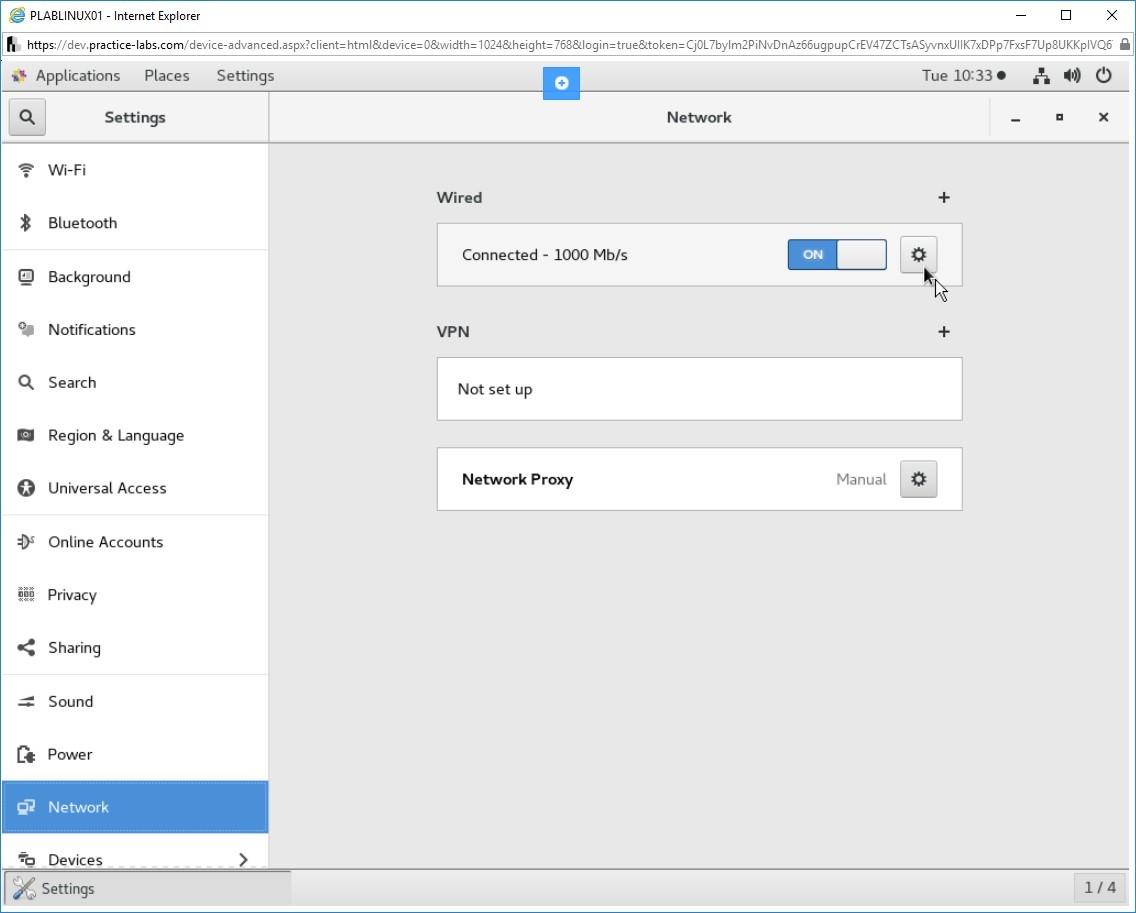Open the Applications menu
Viewport: 1136px width, 913px height.
click(66, 75)
